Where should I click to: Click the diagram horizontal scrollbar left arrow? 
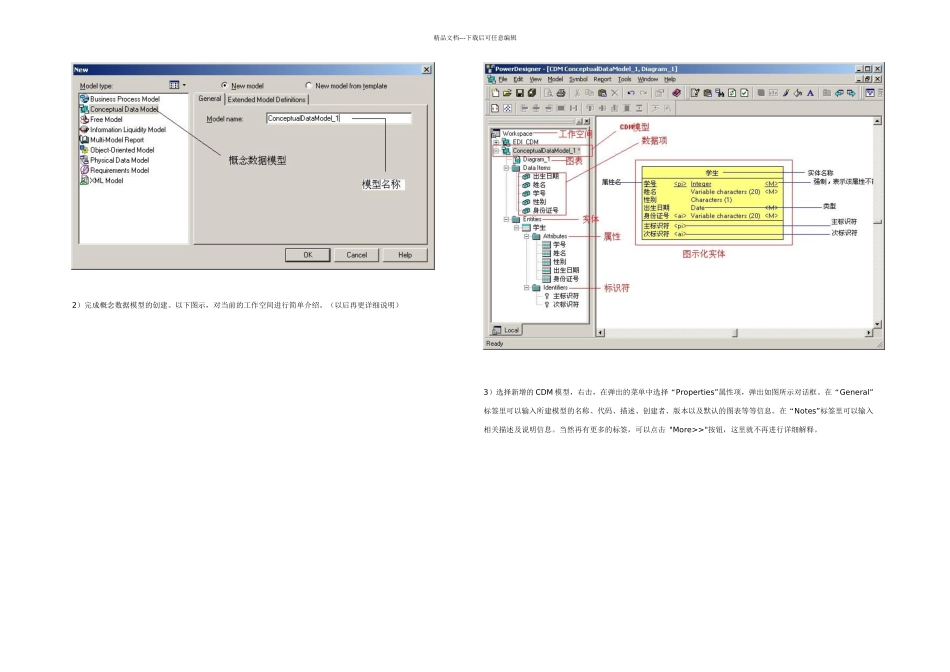tap(600, 333)
